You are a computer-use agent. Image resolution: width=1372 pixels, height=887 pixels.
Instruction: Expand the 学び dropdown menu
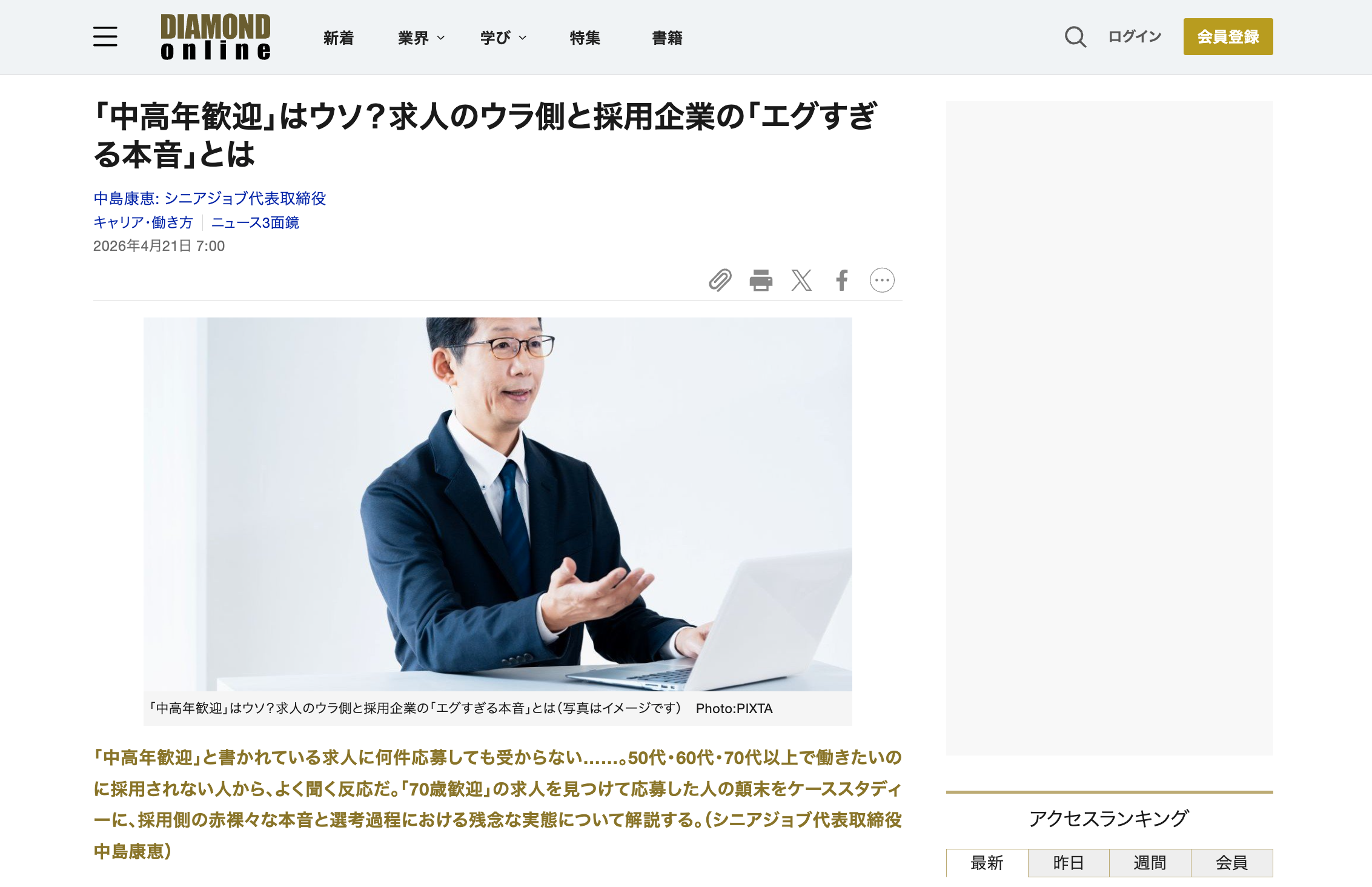tap(503, 38)
